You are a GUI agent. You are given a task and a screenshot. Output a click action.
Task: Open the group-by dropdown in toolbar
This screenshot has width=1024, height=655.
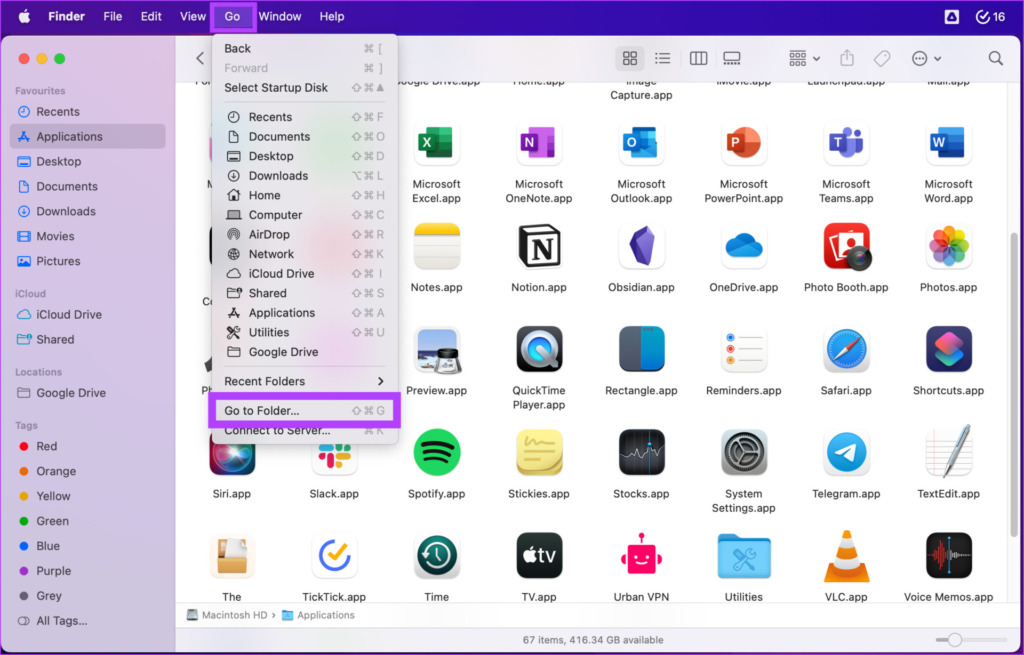click(x=804, y=59)
